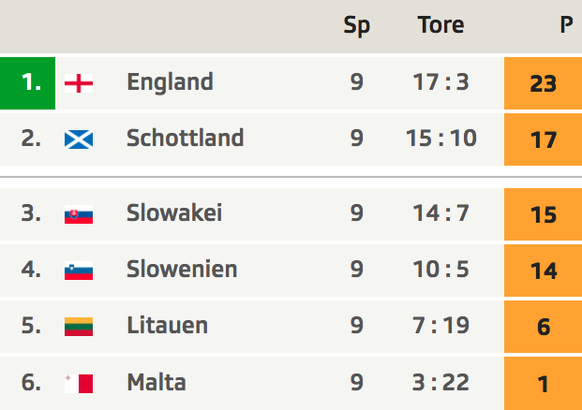Open the Schottland team link
Viewport: 582px width, 410px height.
coord(185,138)
